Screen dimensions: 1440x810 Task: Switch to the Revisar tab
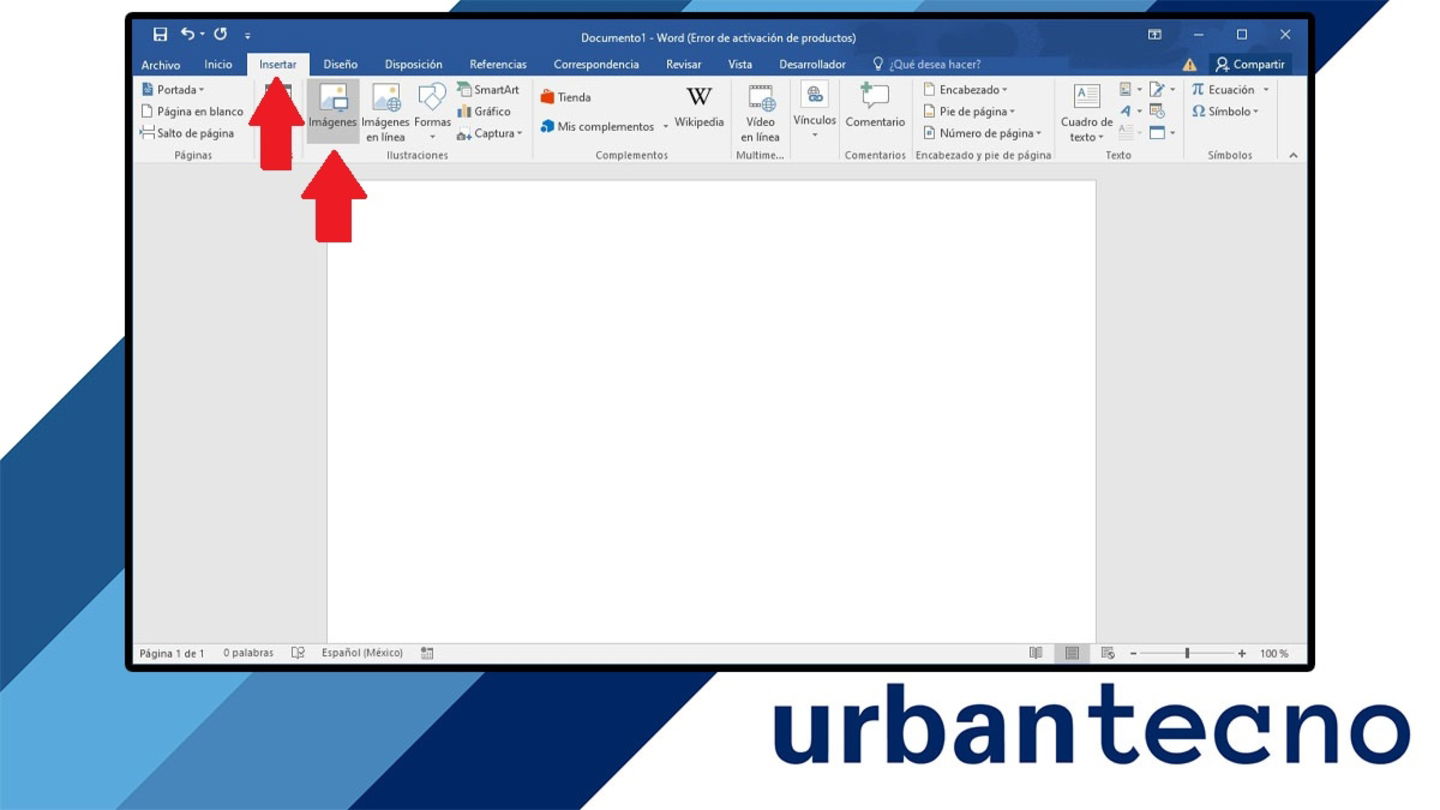[684, 65]
